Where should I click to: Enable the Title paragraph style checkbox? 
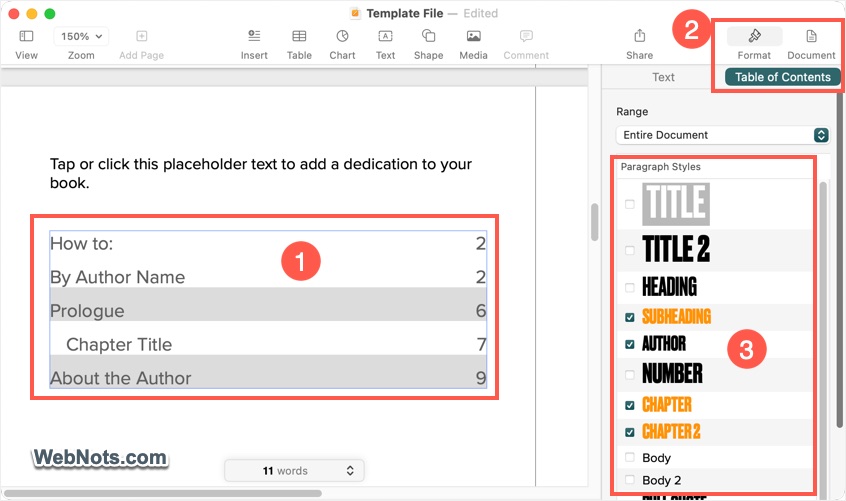tap(630, 204)
